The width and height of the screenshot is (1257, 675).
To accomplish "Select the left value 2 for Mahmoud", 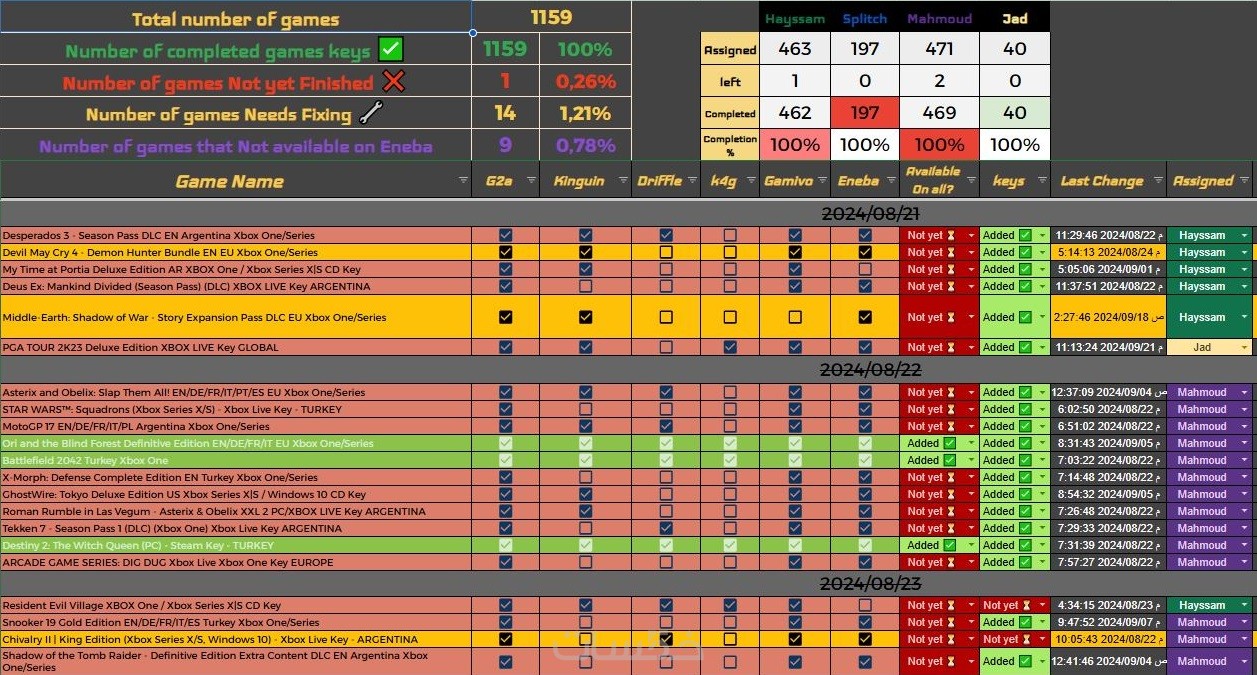I will pyautogui.click(x=939, y=81).
